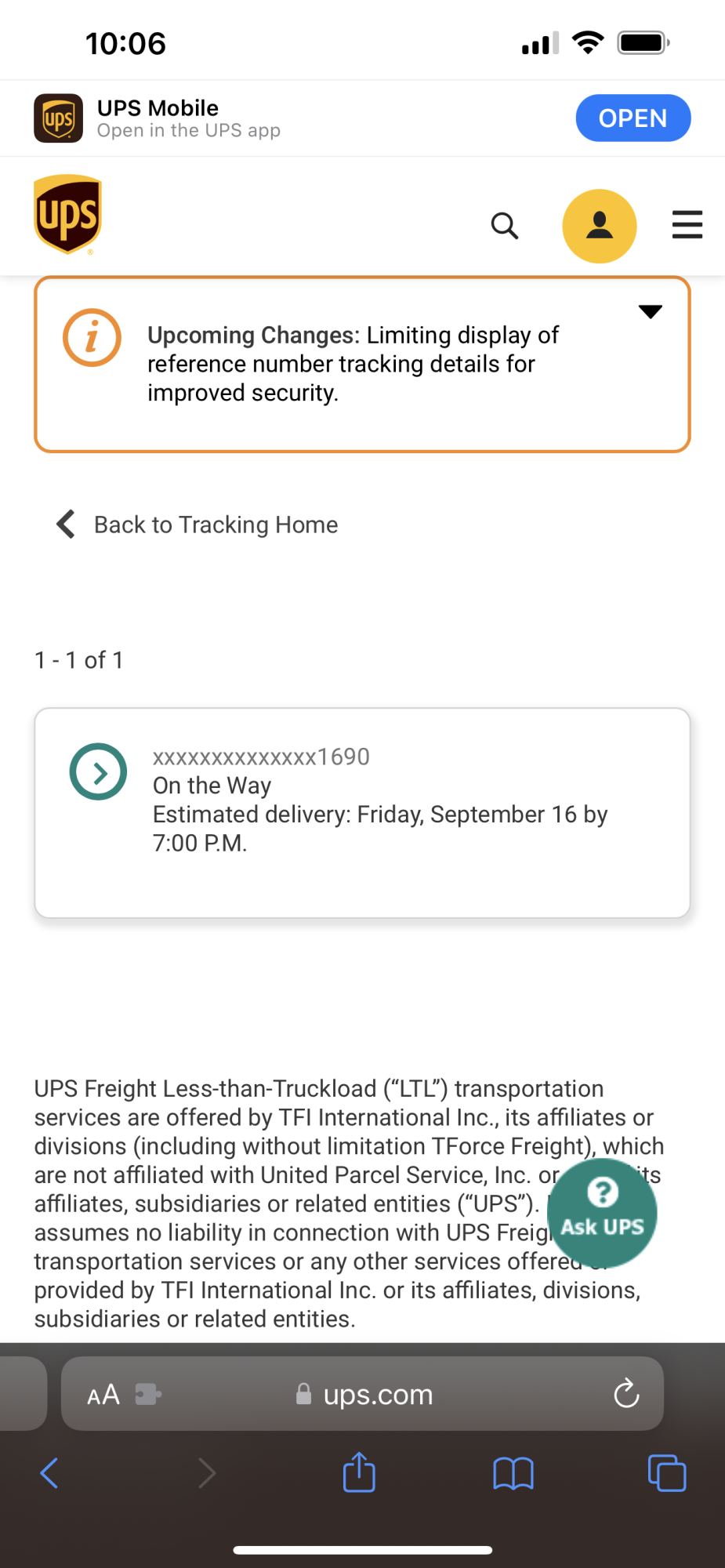
Task: Select tracking number ending in 1690
Action: pyautogui.click(x=261, y=757)
